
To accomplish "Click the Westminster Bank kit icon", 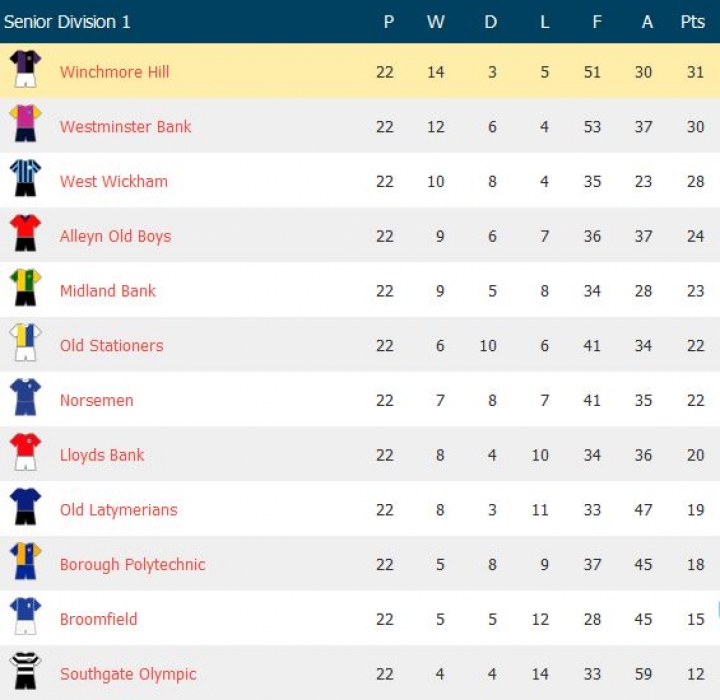I will pyautogui.click(x=25, y=125).
